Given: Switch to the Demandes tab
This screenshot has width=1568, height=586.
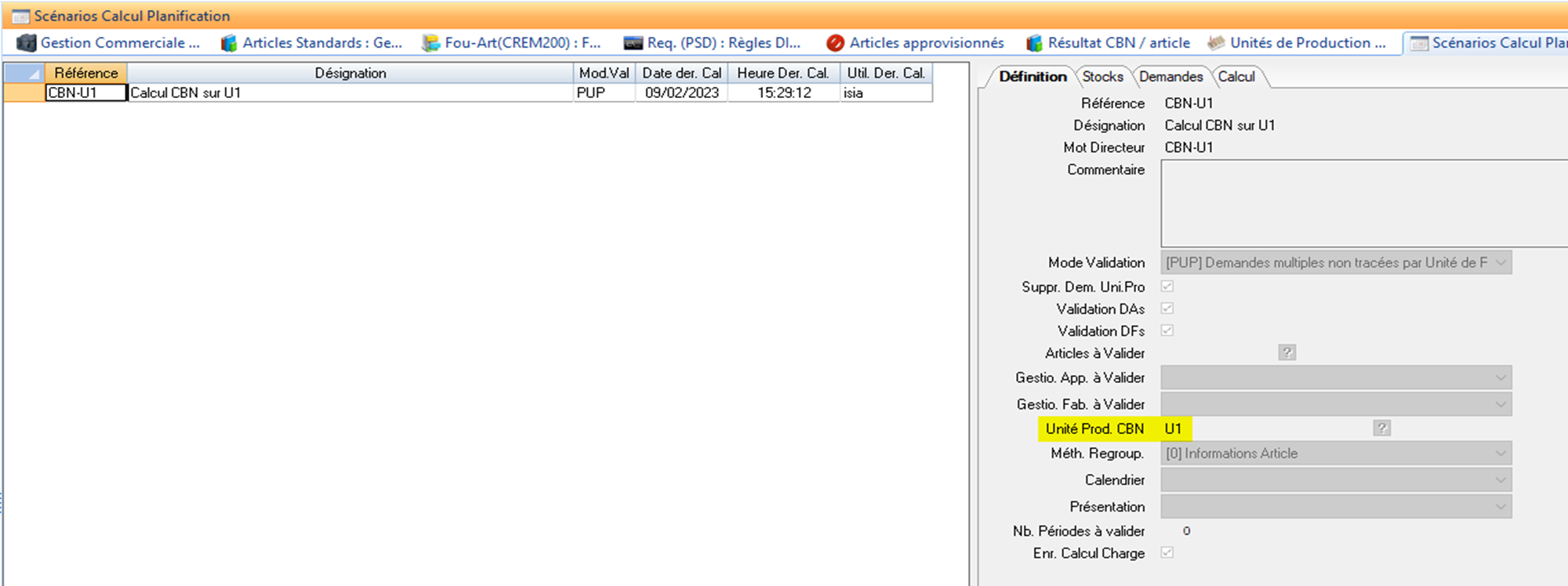Looking at the screenshot, I should point(1171,77).
